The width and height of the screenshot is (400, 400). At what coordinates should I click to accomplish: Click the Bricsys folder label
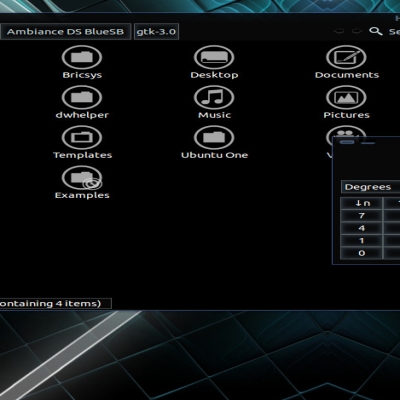coord(82,75)
